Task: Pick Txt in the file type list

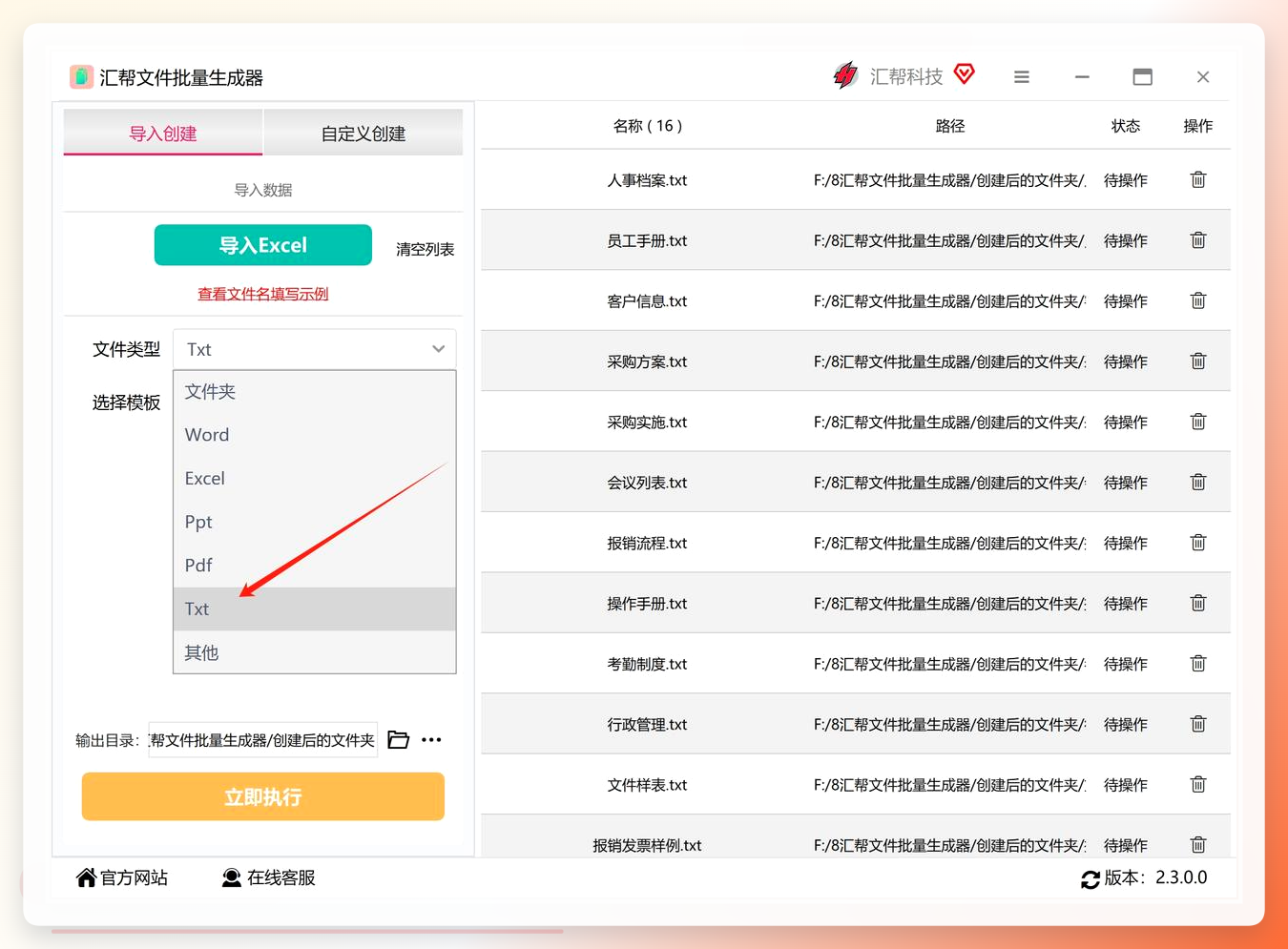Action: [x=315, y=609]
